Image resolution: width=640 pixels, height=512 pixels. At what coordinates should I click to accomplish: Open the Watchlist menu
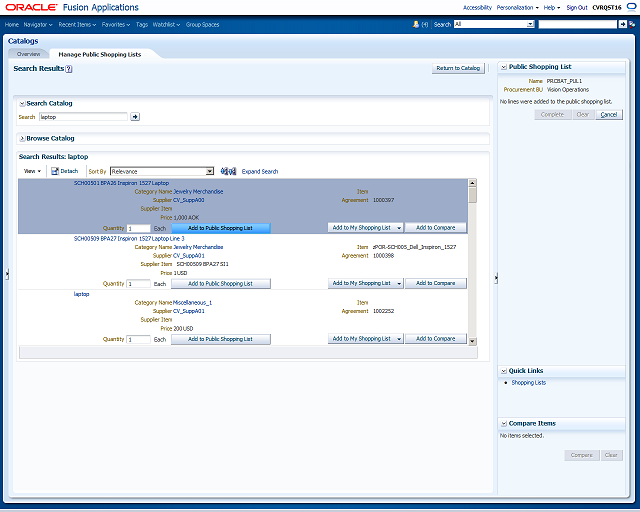(x=166, y=24)
